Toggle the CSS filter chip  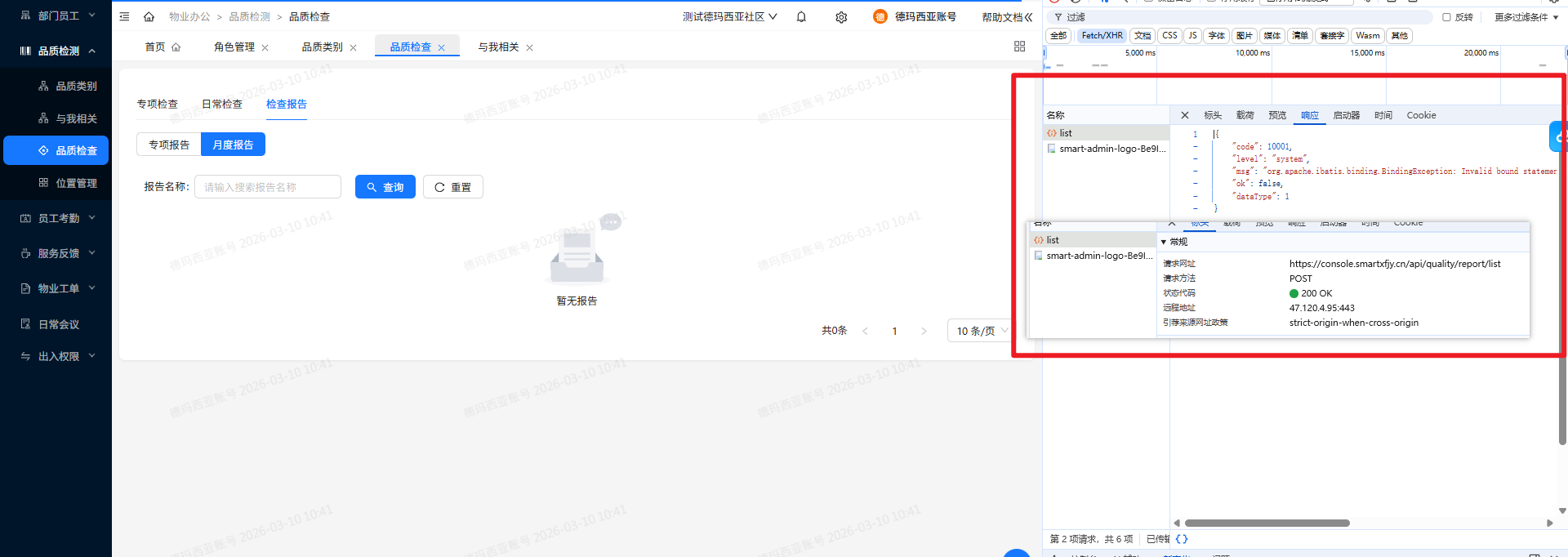[1169, 36]
